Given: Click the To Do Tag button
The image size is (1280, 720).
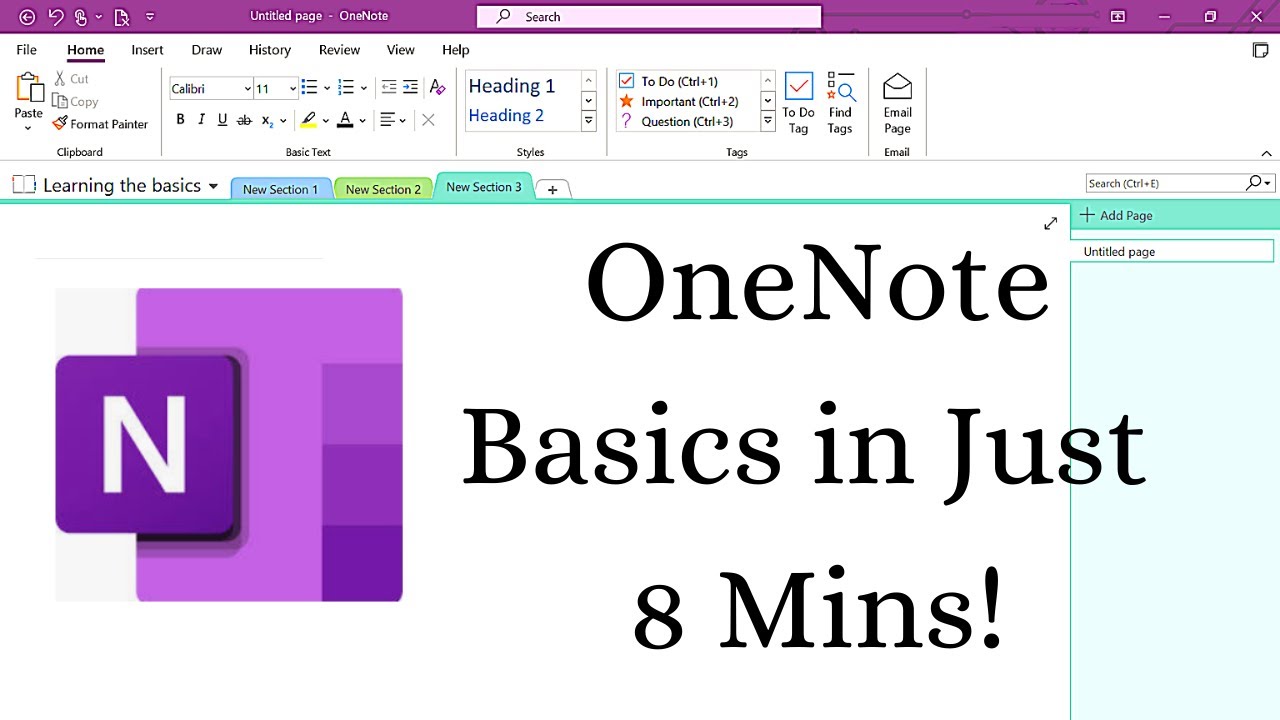Looking at the screenshot, I should 798,103.
